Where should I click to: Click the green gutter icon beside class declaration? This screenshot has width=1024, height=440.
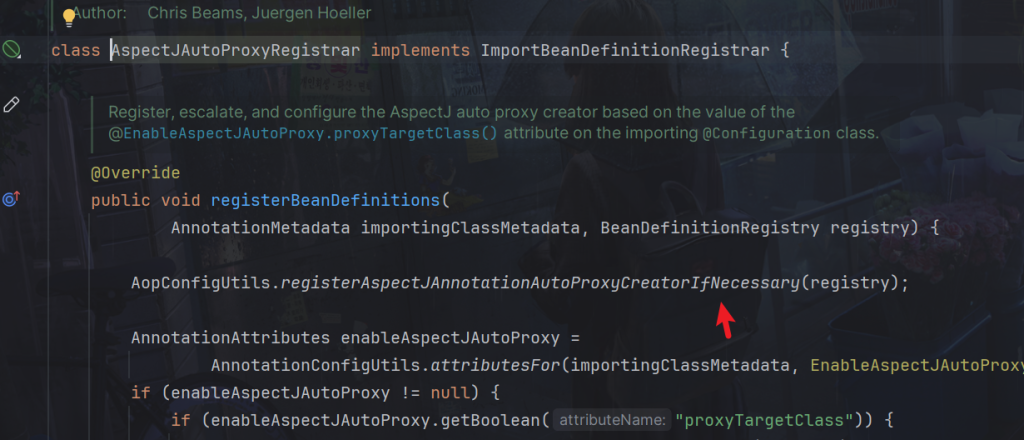click(12, 49)
